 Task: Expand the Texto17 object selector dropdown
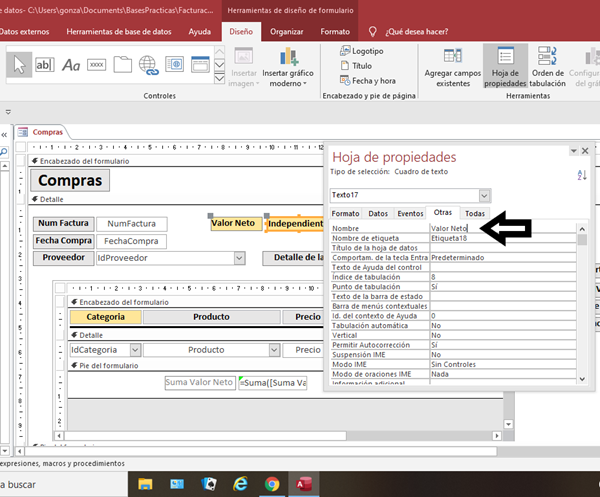pyautogui.click(x=485, y=195)
